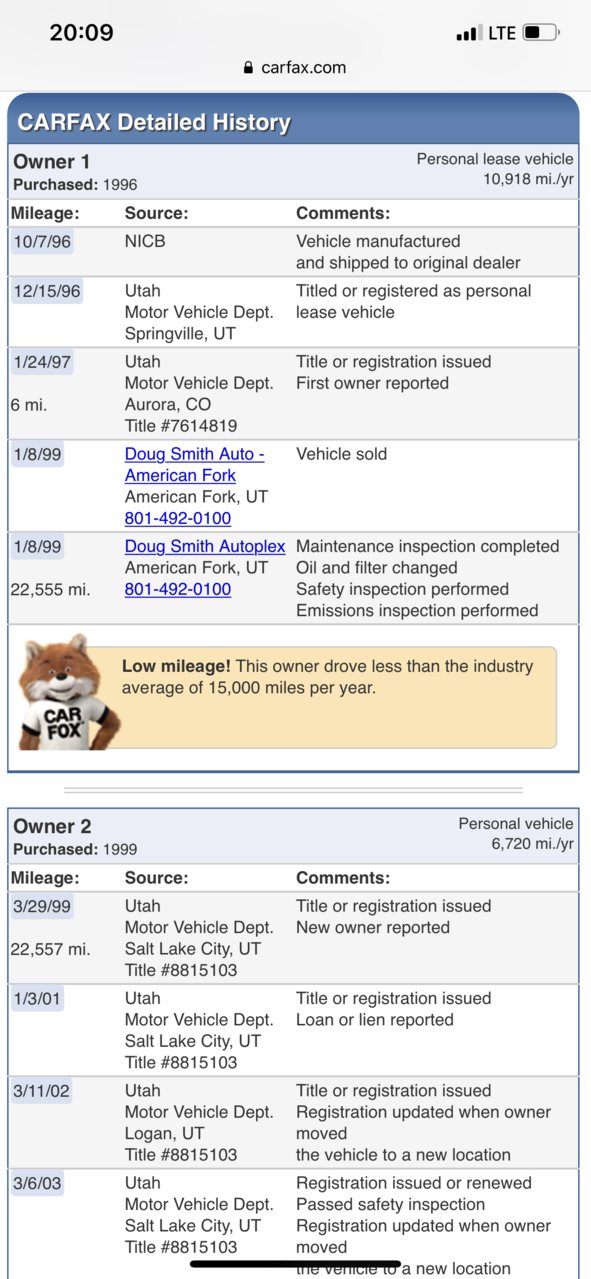Call 801-492-0100 under Doug Smith Autoplex

coord(178,589)
